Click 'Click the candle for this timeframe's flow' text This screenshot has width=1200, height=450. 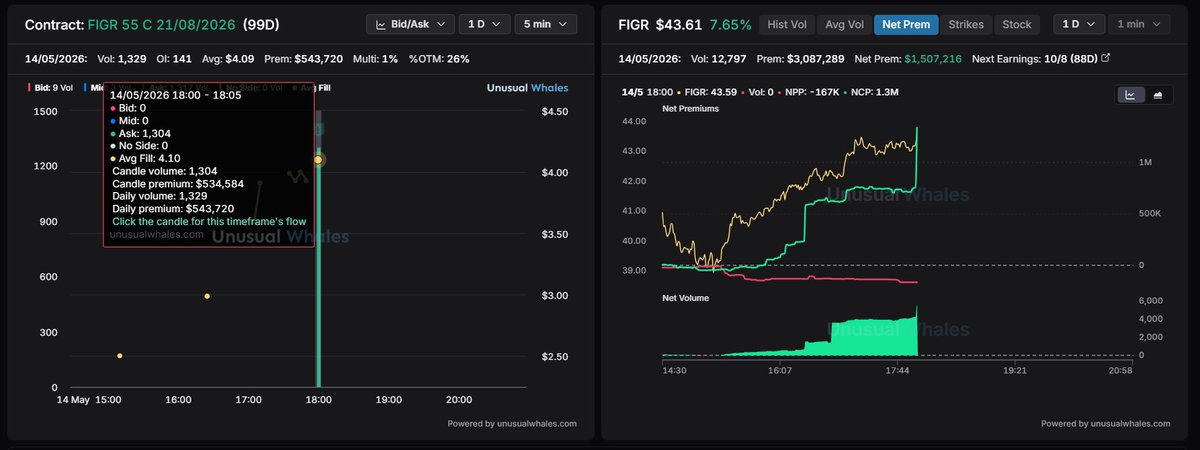[x=209, y=222]
